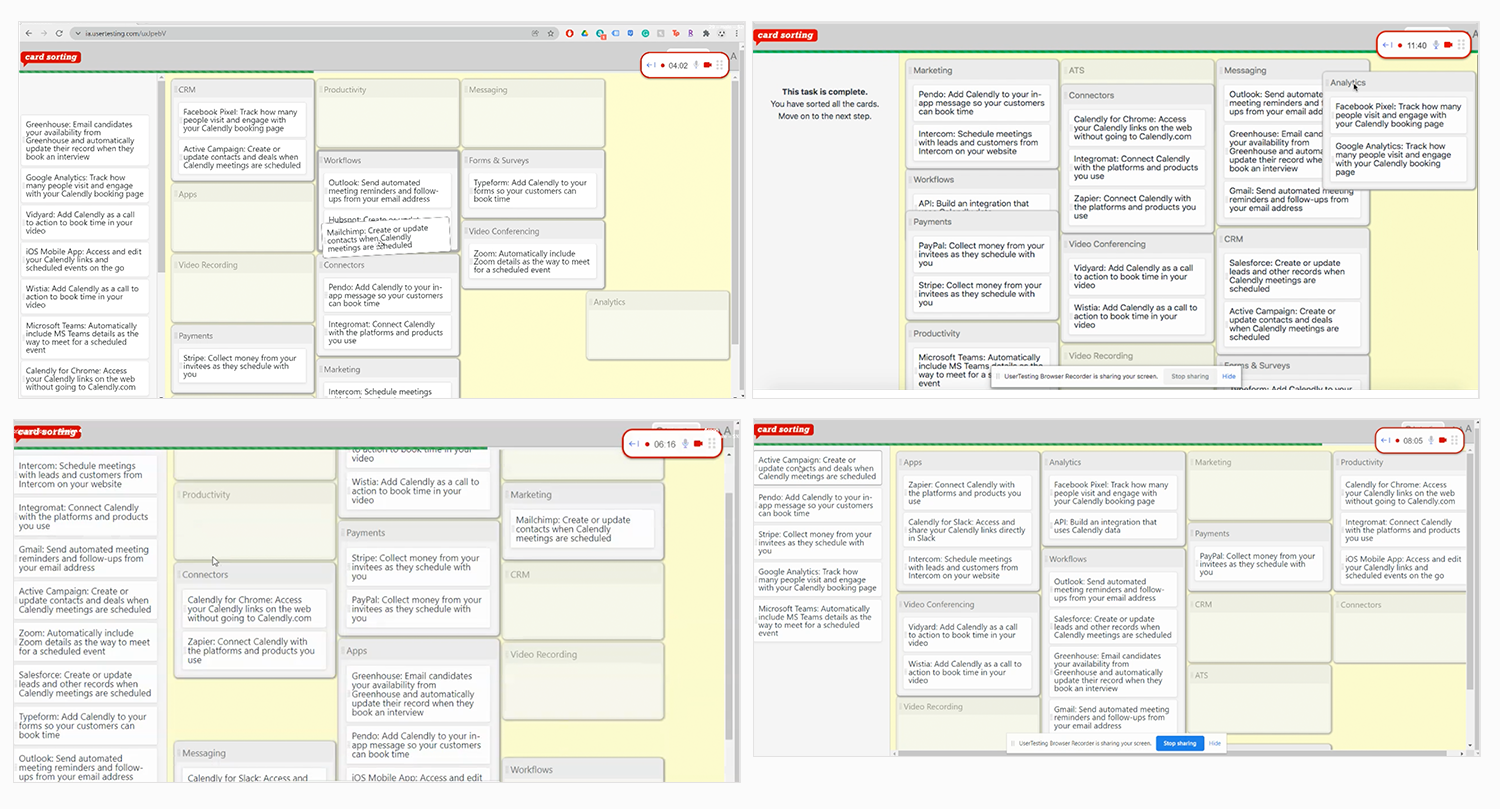Click the card sorting logo in 11:40 screenshot

[786, 36]
